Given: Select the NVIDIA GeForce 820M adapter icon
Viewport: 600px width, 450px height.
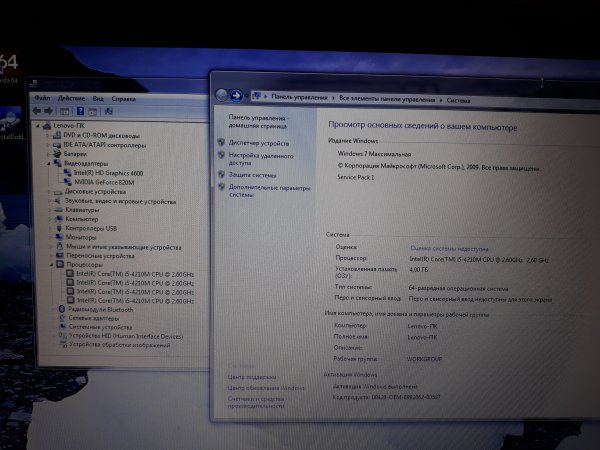Looking at the screenshot, I should 68,182.
